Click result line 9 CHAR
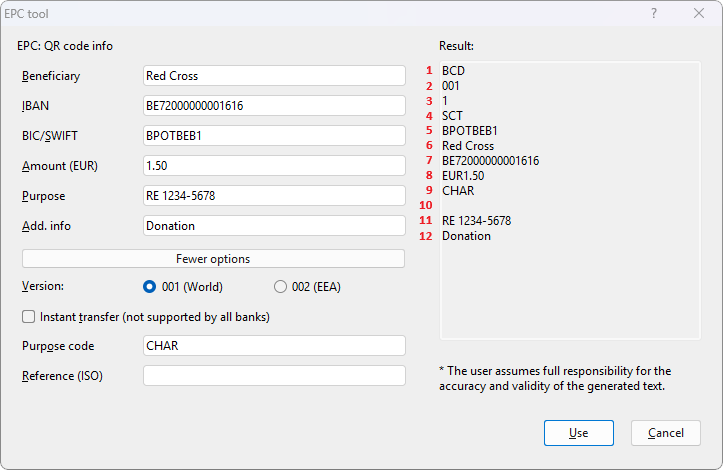Screen dimensions: 723x470 click(x=458, y=190)
